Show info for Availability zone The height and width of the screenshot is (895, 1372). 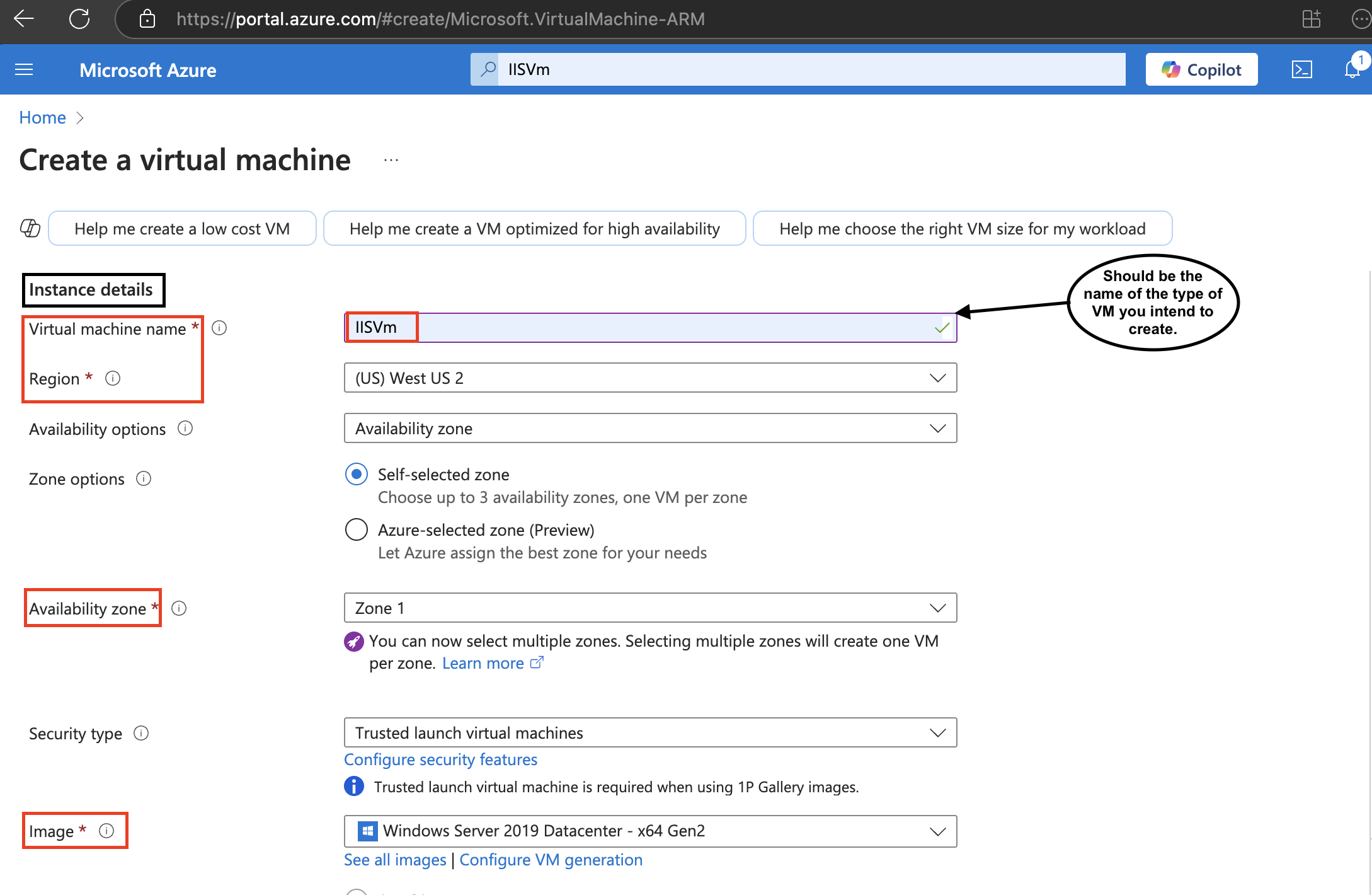pyautogui.click(x=179, y=608)
